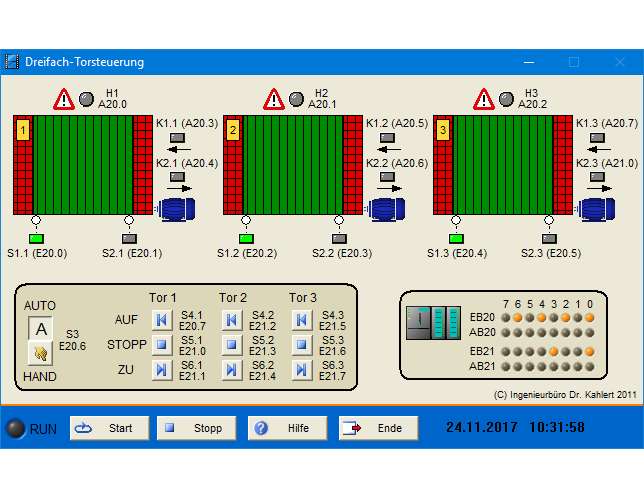Click AB20 bit 7 LED
Screen dimensions: 644x495
[x=506, y=332]
